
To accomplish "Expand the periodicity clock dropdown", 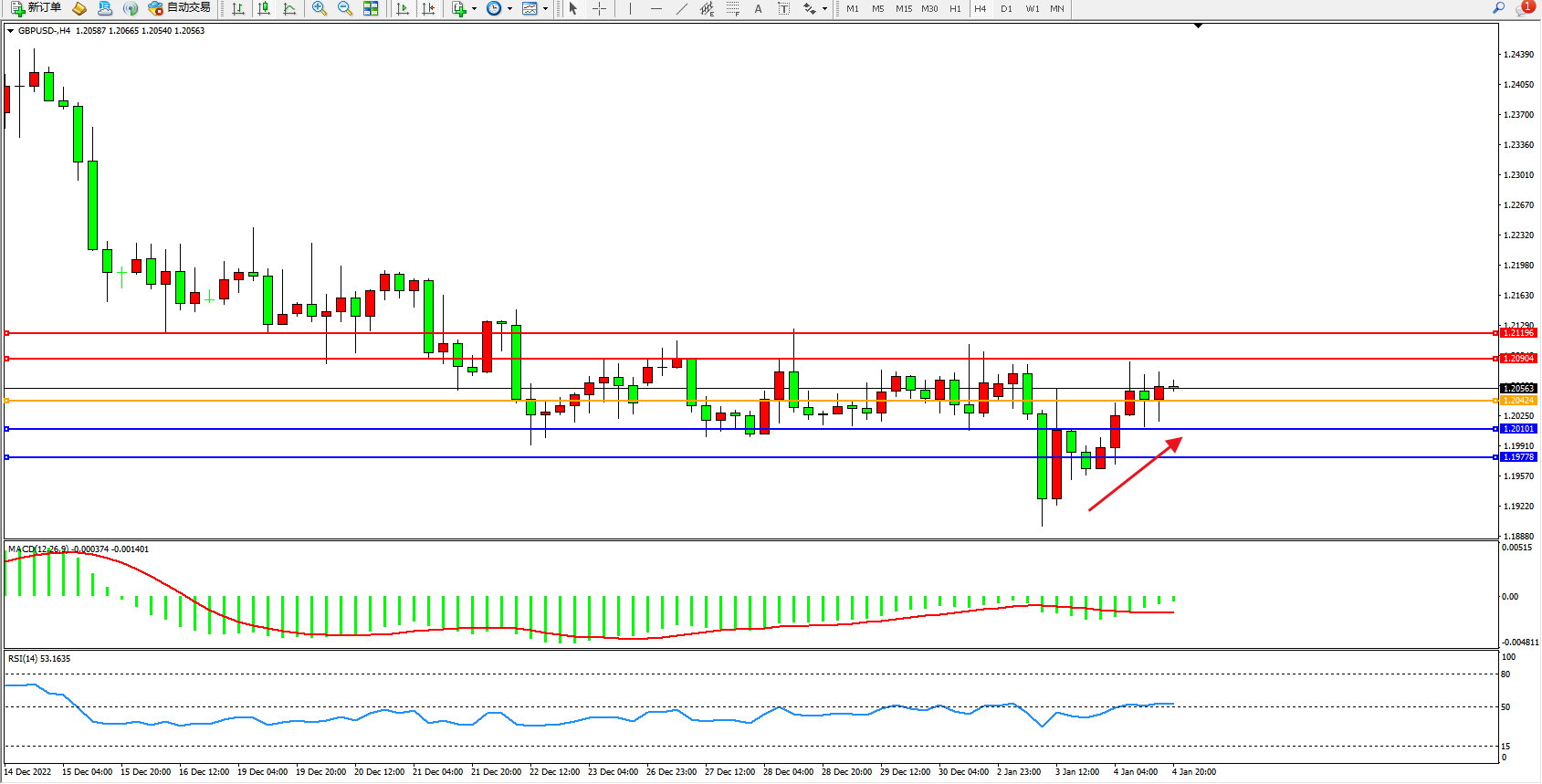I will click(509, 9).
